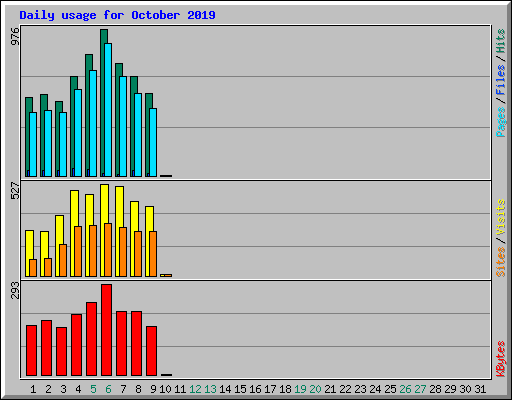The height and width of the screenshot is (400, 512).
Task: Click day 10 on the x-axis
Action: point(165,389)
